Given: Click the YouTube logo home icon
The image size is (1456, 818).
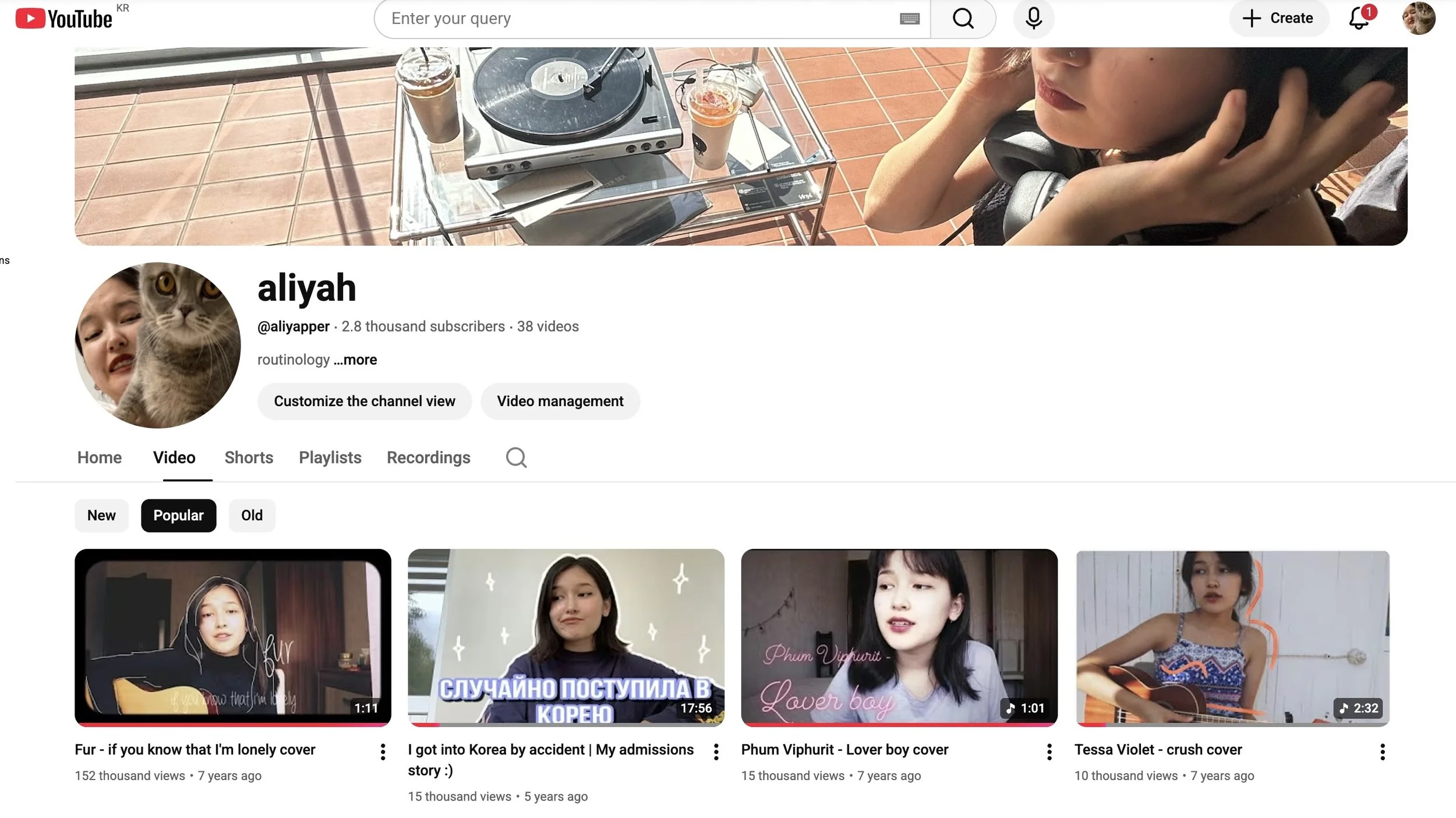Looking at the screenshot, I should coord(63,19).
